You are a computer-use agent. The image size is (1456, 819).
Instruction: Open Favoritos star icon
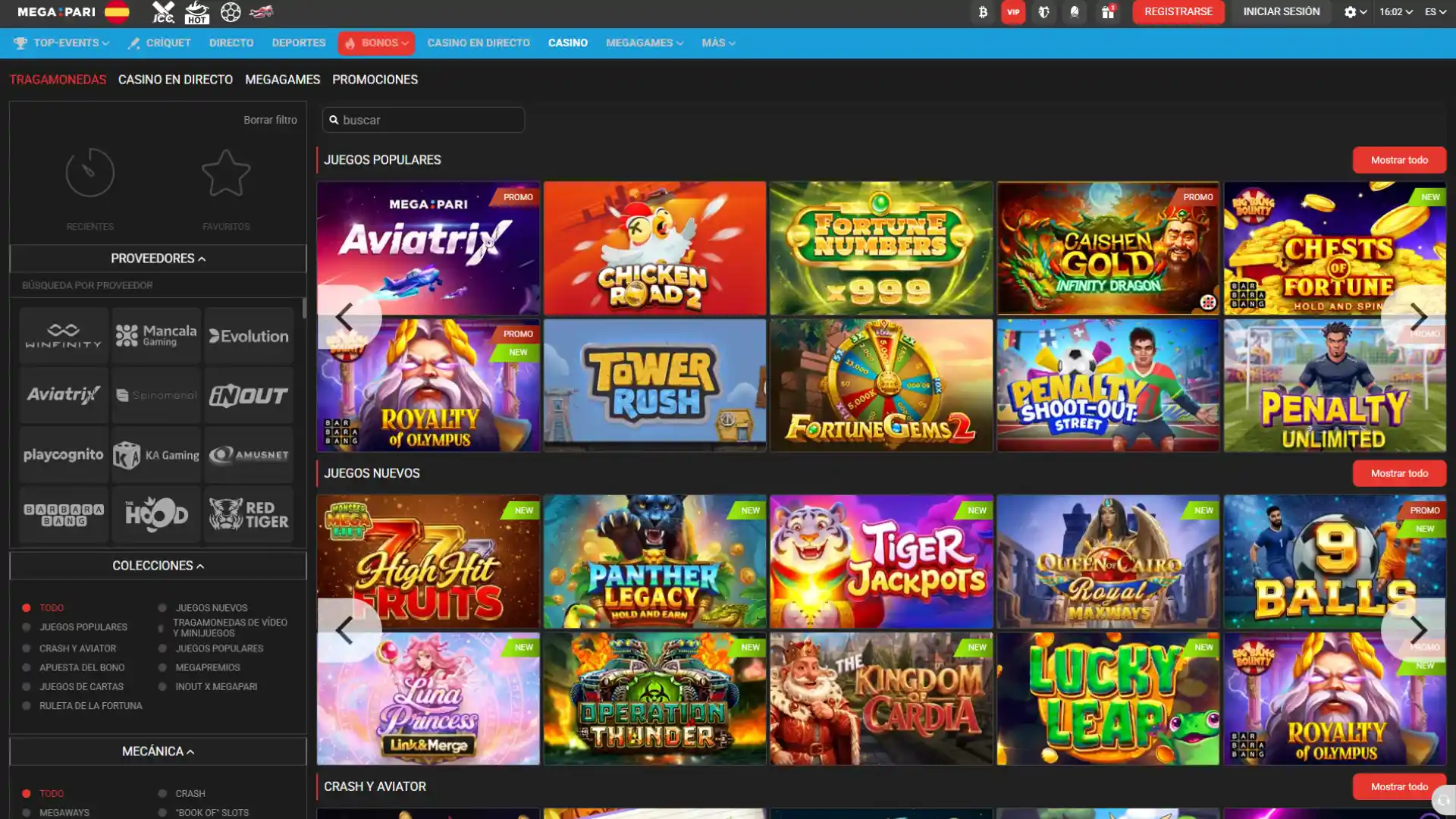(226, 173)
